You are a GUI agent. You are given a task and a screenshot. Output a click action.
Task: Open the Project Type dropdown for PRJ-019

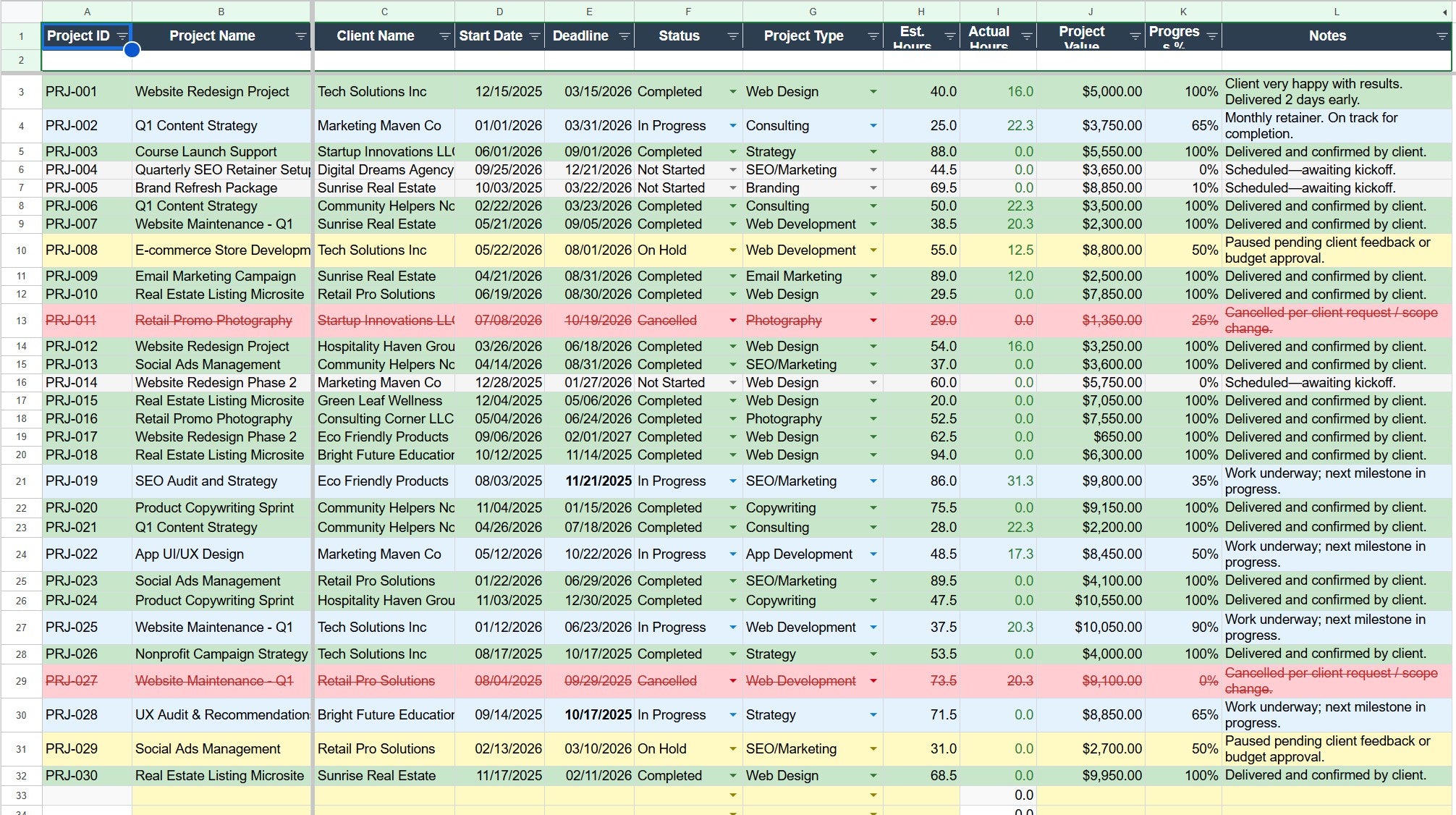pos(873,481)
